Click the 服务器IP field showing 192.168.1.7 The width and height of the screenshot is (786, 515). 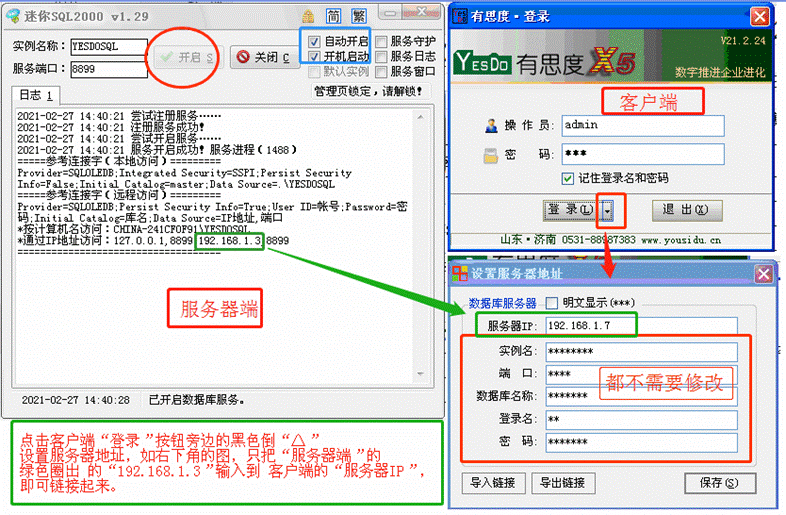(x=642, y=326)
